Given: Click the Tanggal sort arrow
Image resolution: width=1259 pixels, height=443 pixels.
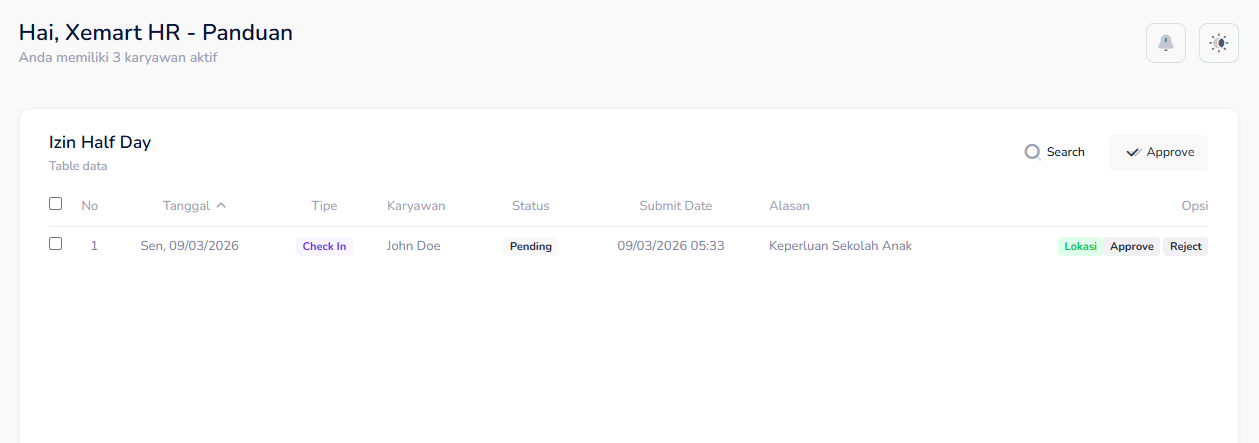Looking at the screenshot, I should [x=221, y=205].
